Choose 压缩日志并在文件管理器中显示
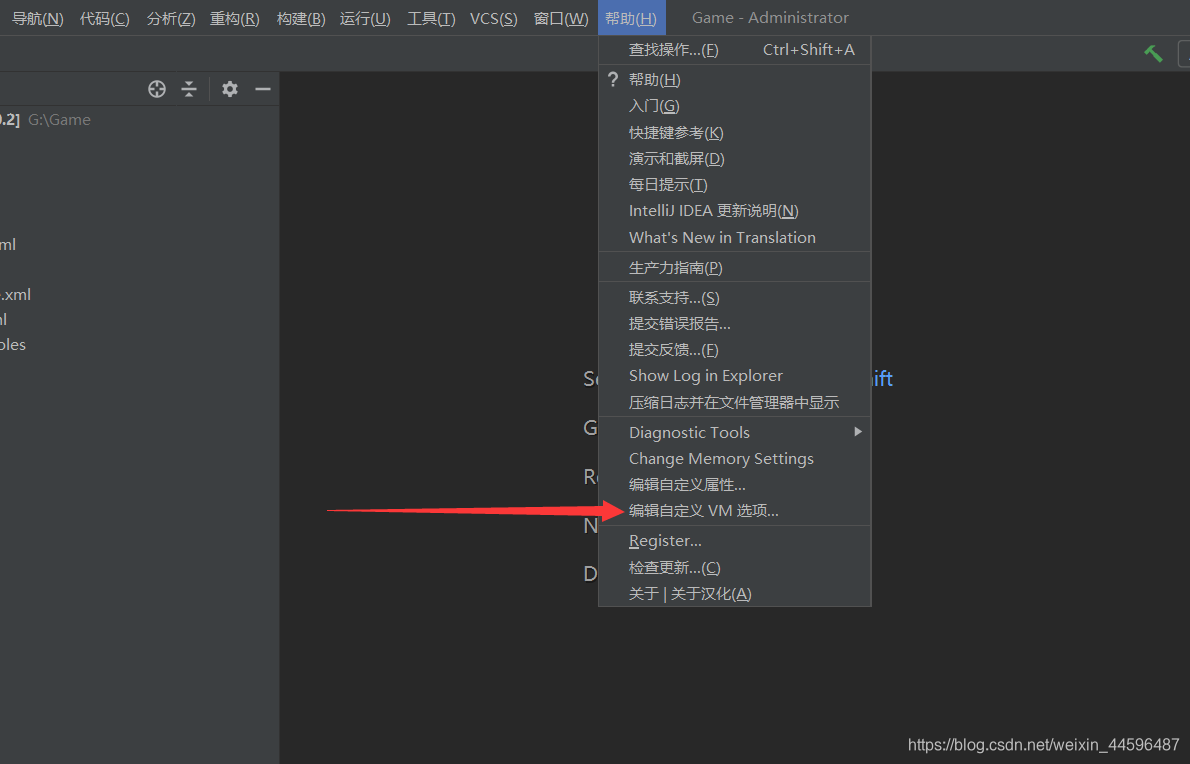This screenshot has width=1190, height=764. [735, 402]
